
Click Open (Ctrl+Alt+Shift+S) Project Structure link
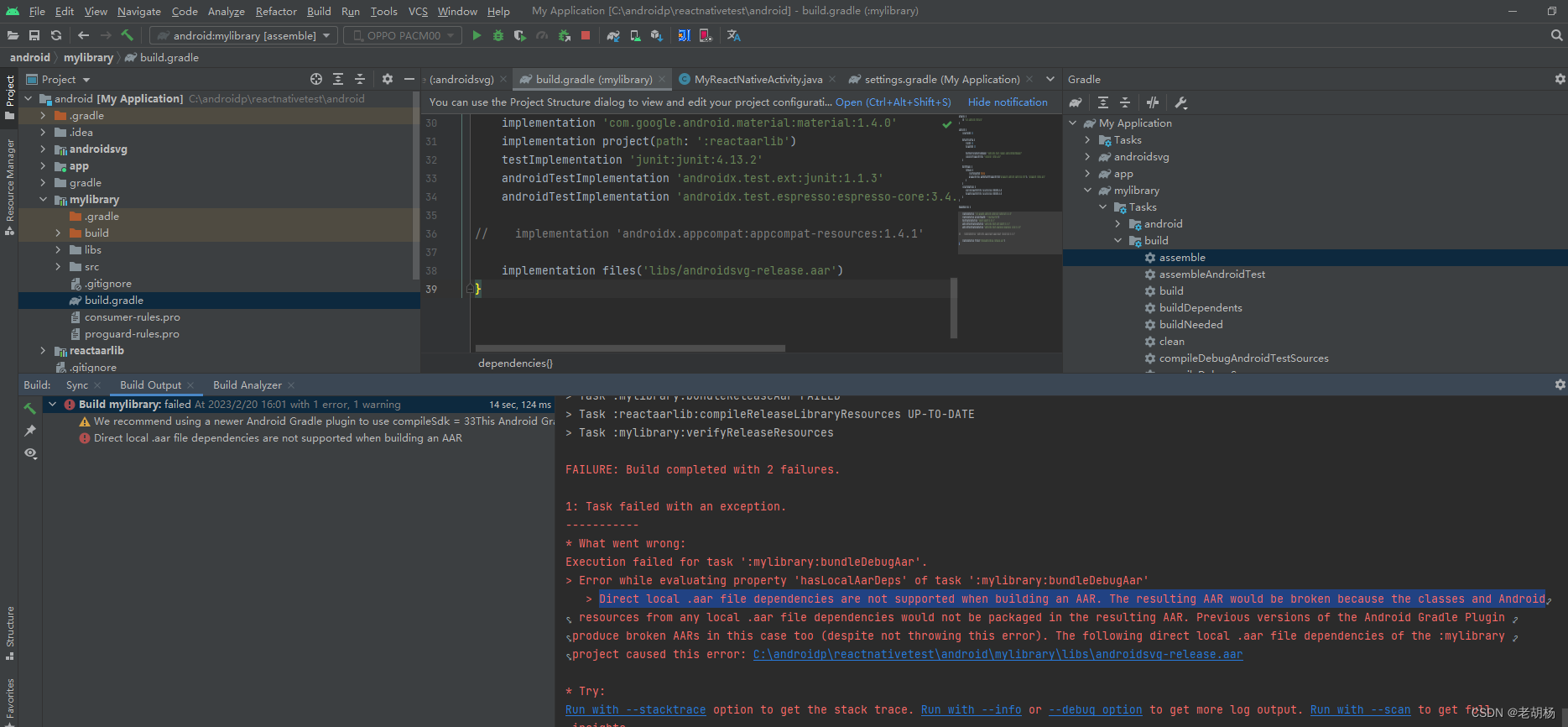pyautogui.click(x=893, y=102)
